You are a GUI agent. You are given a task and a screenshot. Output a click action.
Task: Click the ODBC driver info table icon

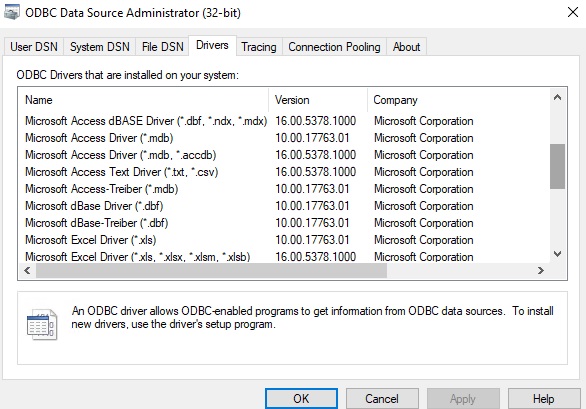coord(42,325)
